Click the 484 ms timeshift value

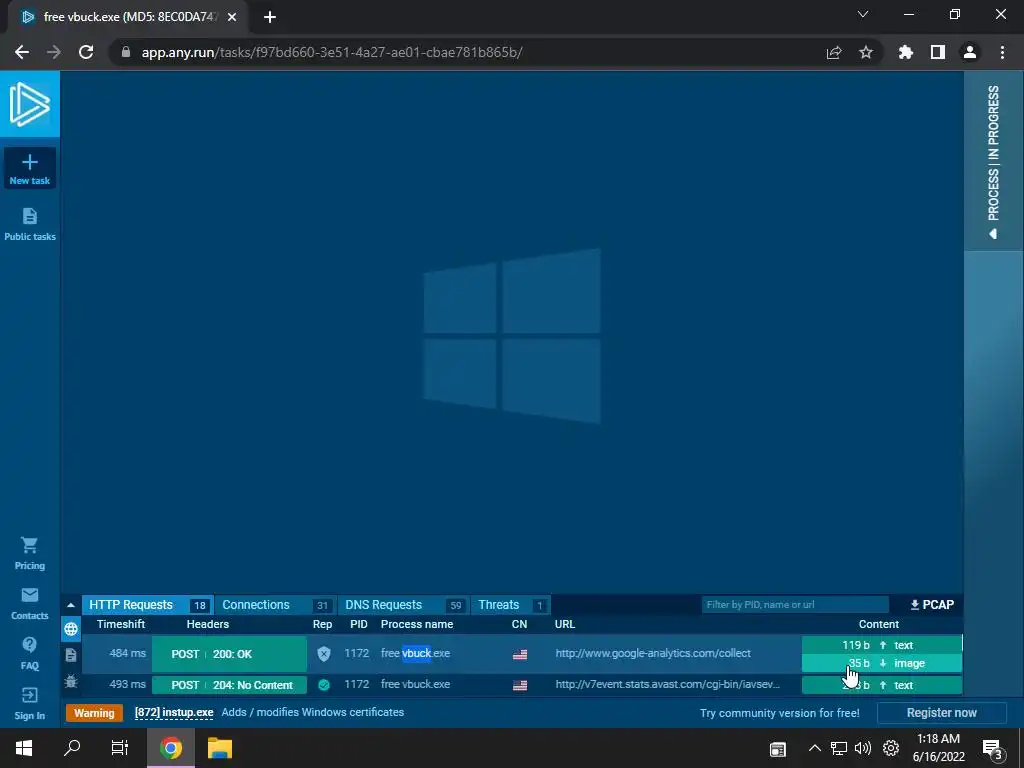pos(127,653)
